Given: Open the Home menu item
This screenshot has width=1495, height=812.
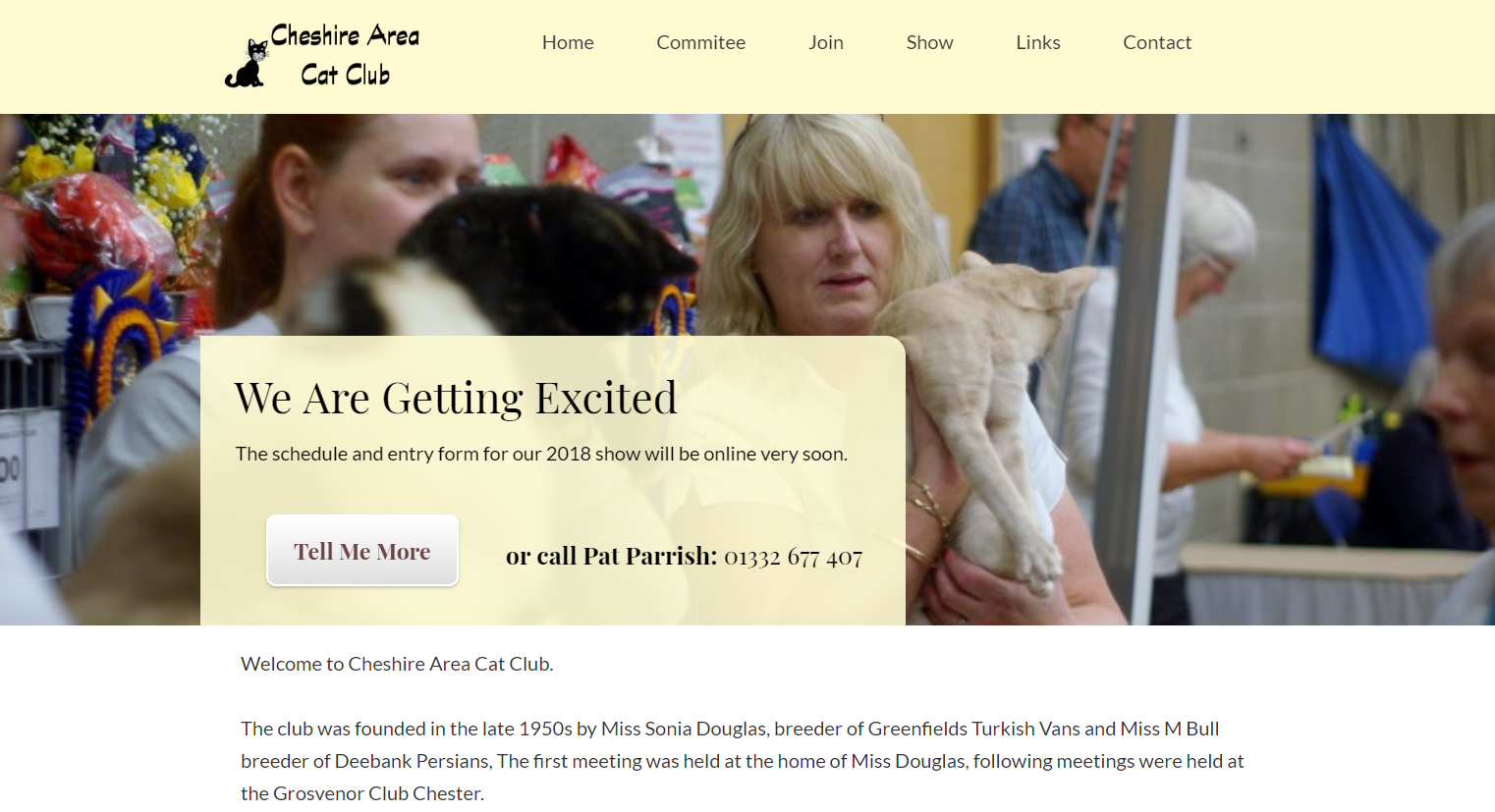Looking at the screenshot, I should pyautogui.click(x=568, y=42).
